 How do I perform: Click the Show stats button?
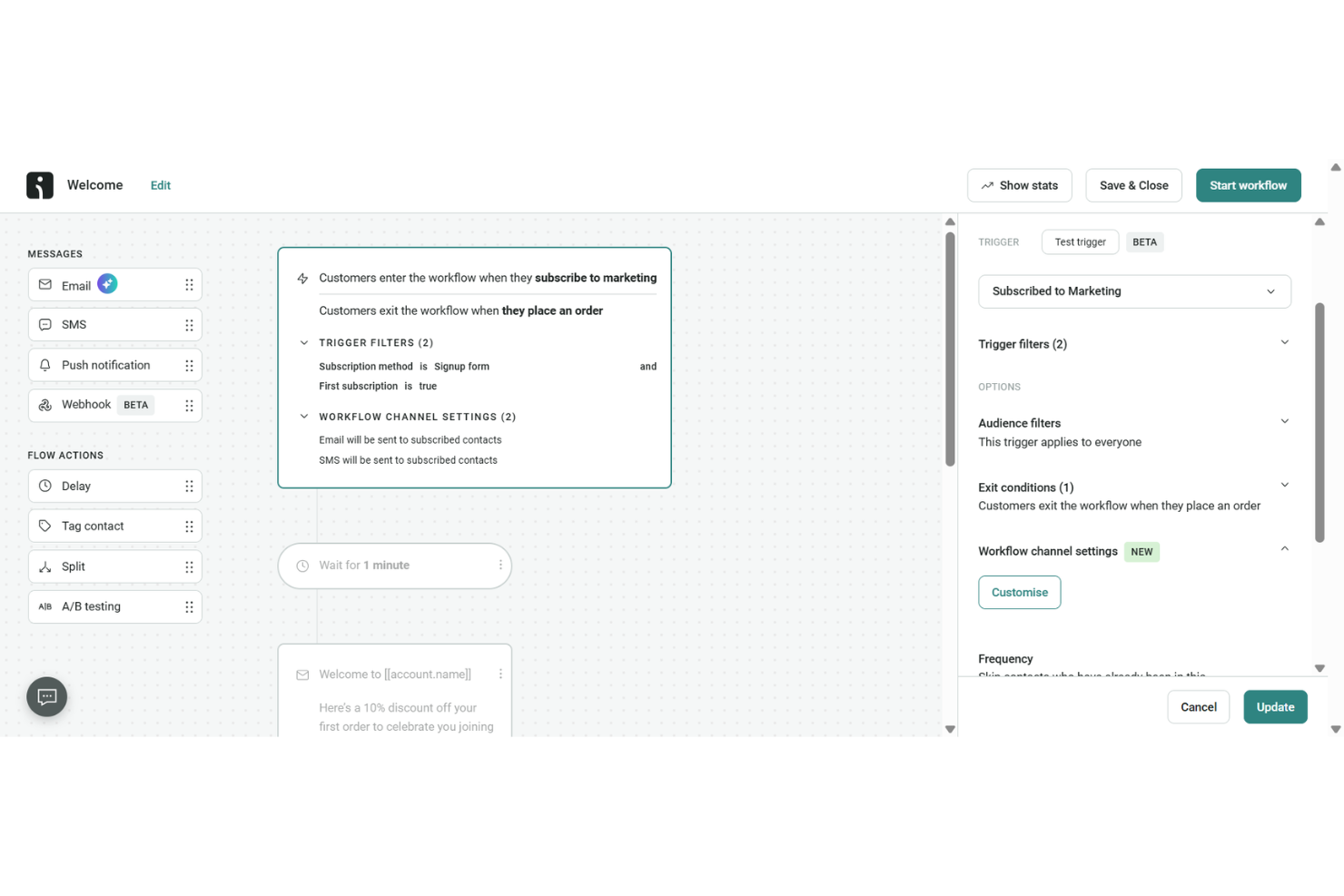tap(1020, 185)
